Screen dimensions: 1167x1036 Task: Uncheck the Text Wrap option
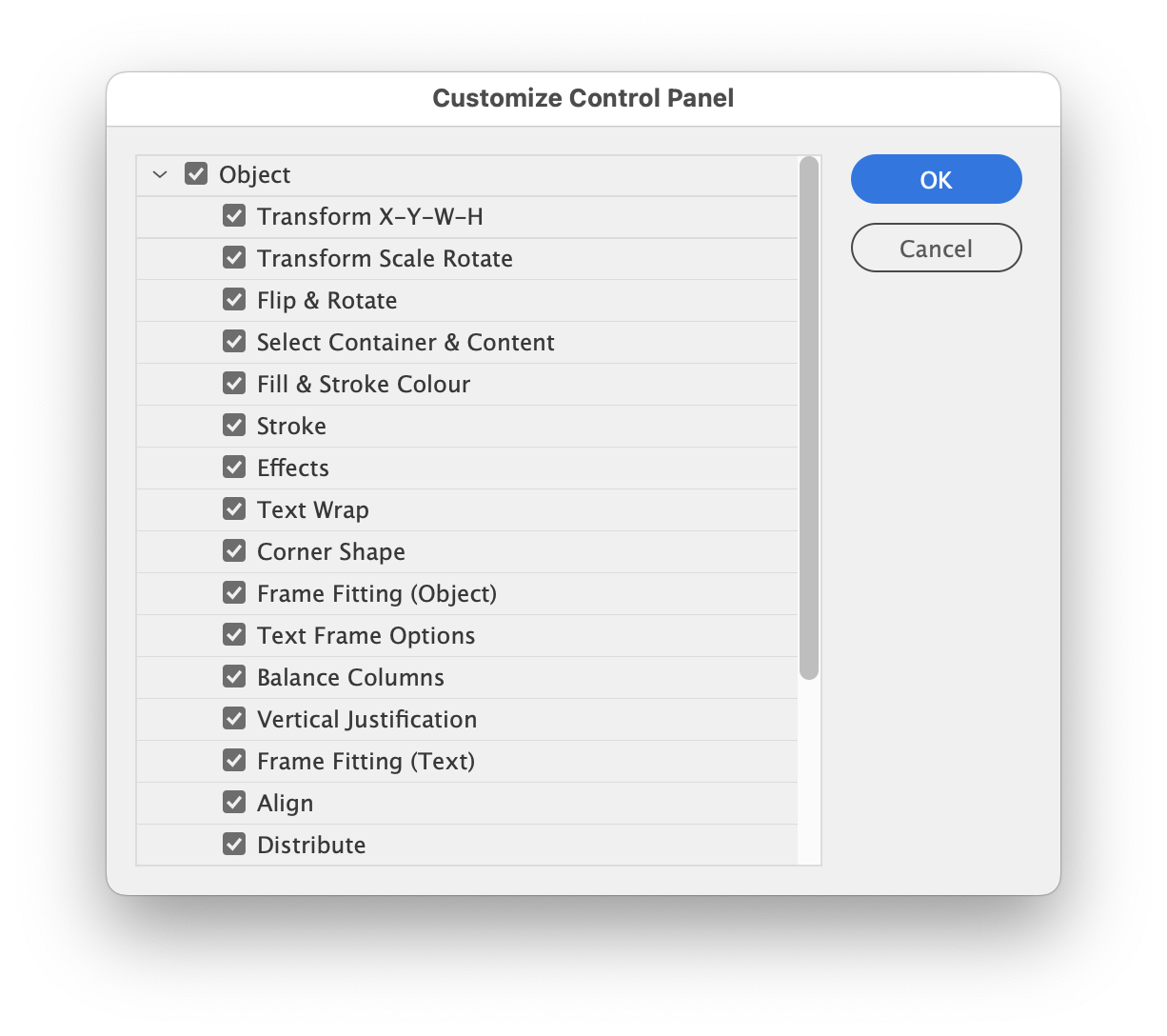[x=234, y=508]
